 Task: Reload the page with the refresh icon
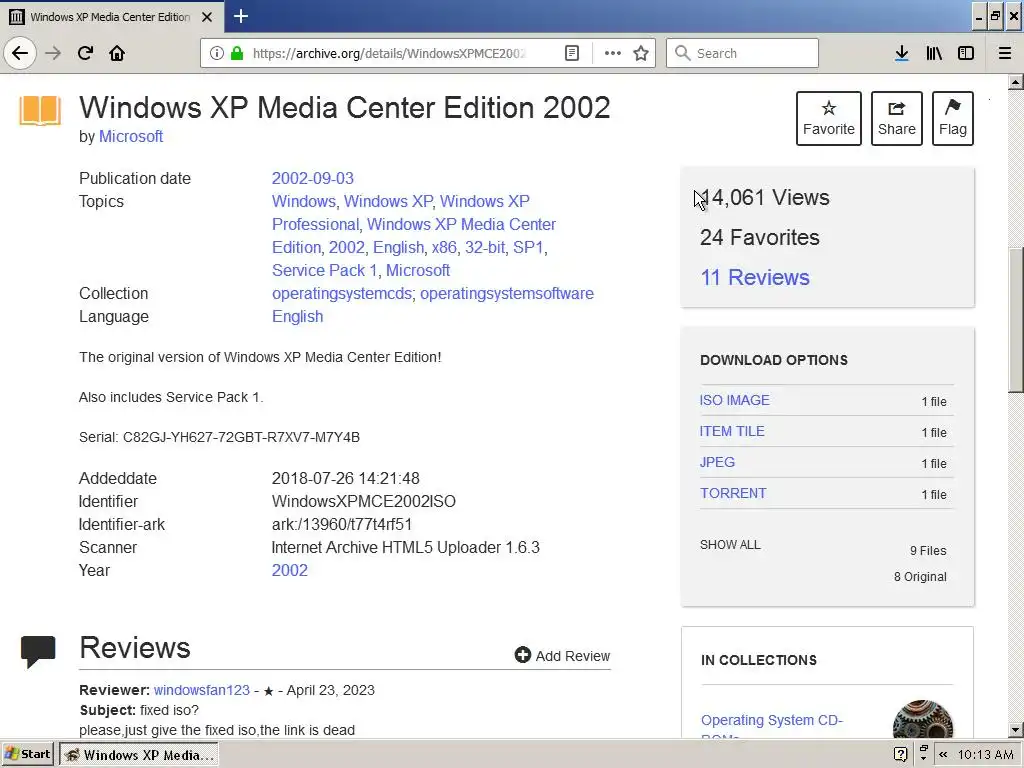(86, 53)
